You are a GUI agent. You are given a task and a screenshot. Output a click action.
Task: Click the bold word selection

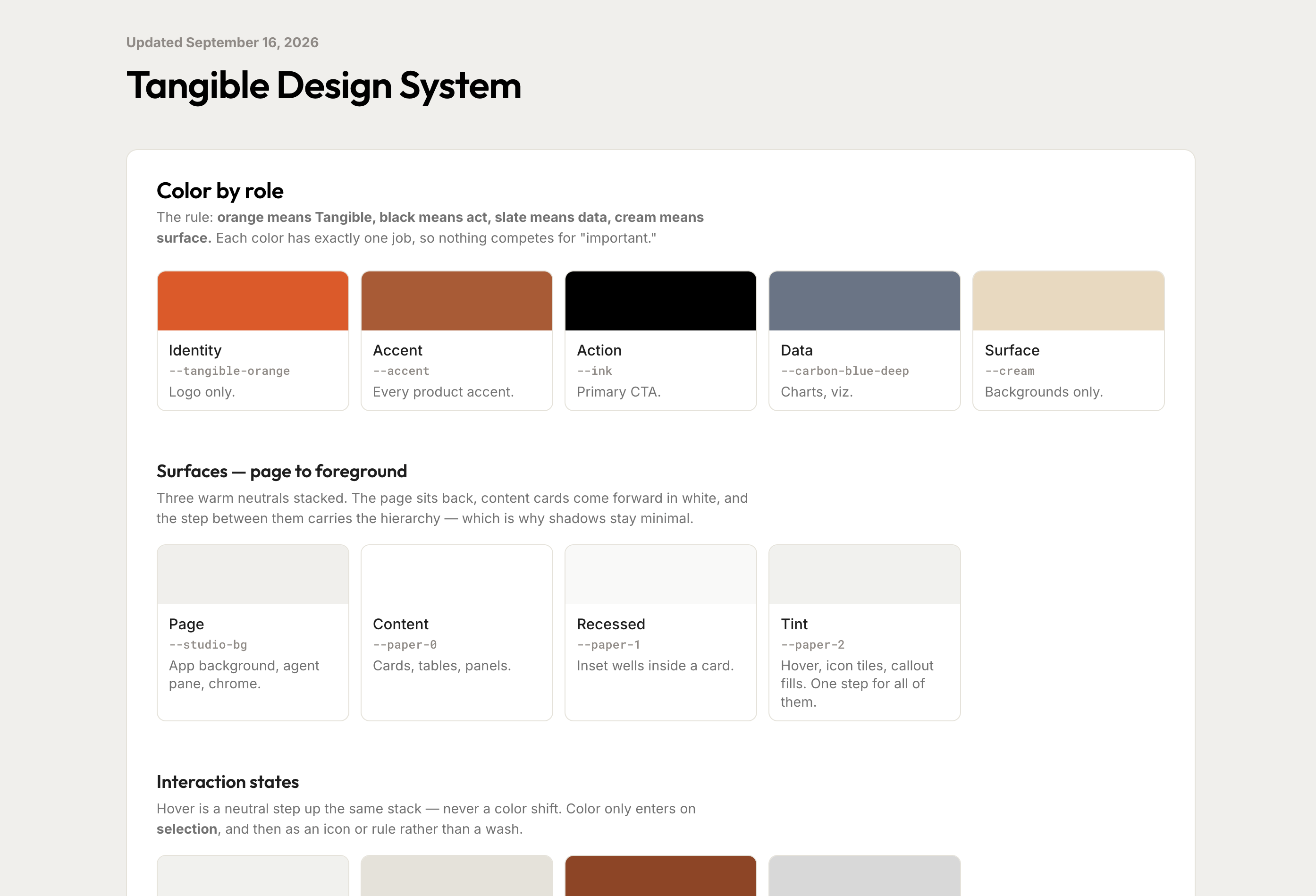187,829
